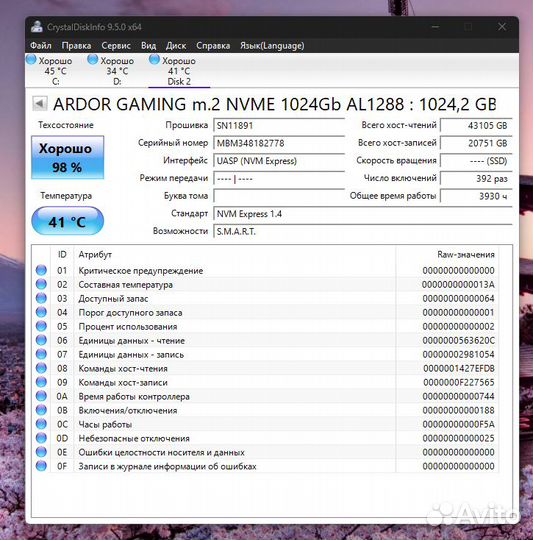Click status circle of attribute 0A
This screenshot has height=540, width=533.
(x=41, y=396)
